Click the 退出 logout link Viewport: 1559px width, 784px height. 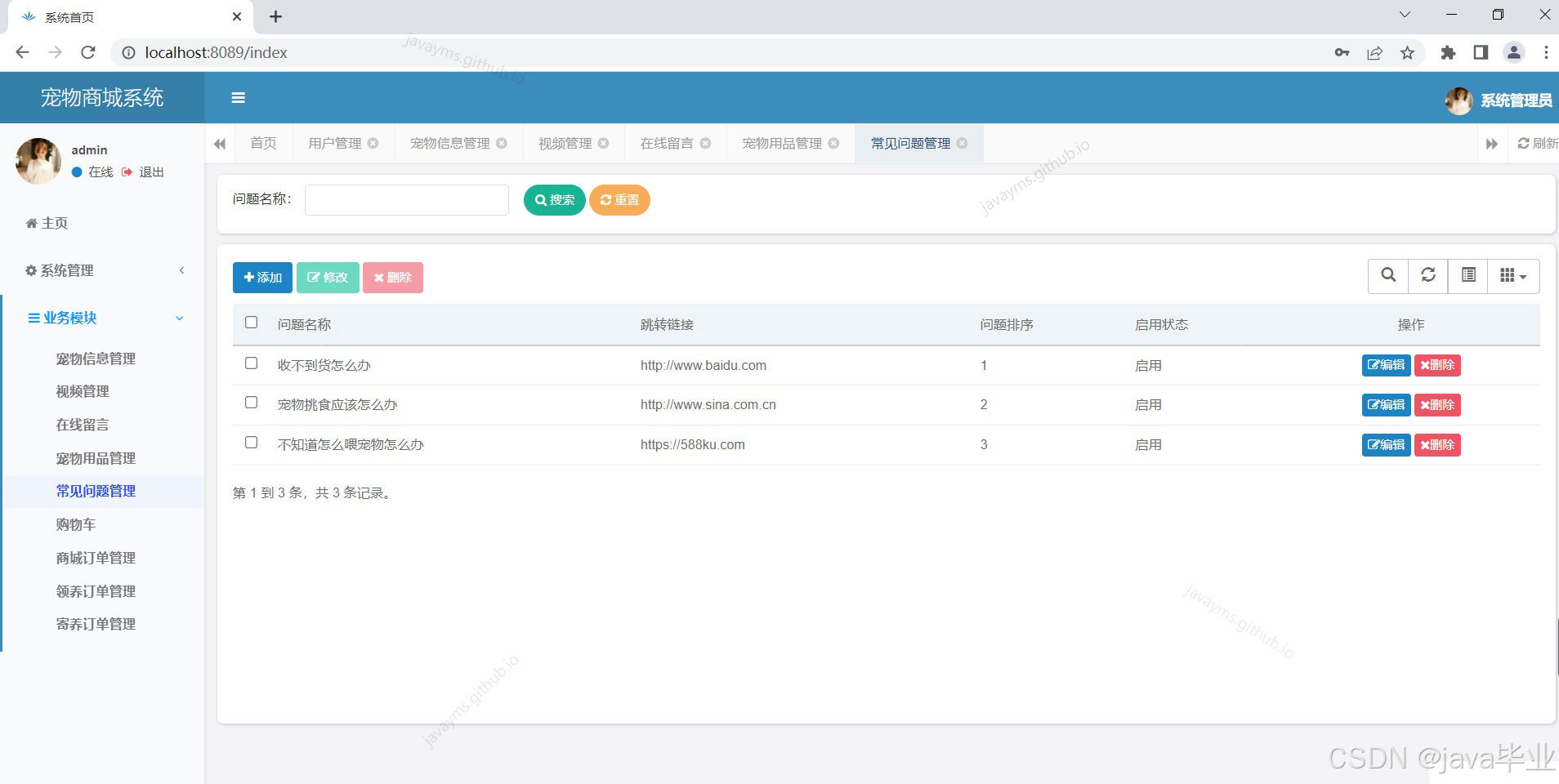143,172
